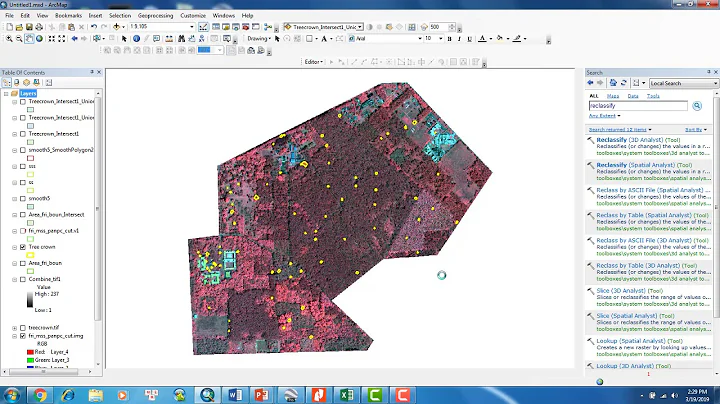This screenshot has height=404, width=720.
Task: Click the Print icon in standard toolbar
Action: point(39,27)
